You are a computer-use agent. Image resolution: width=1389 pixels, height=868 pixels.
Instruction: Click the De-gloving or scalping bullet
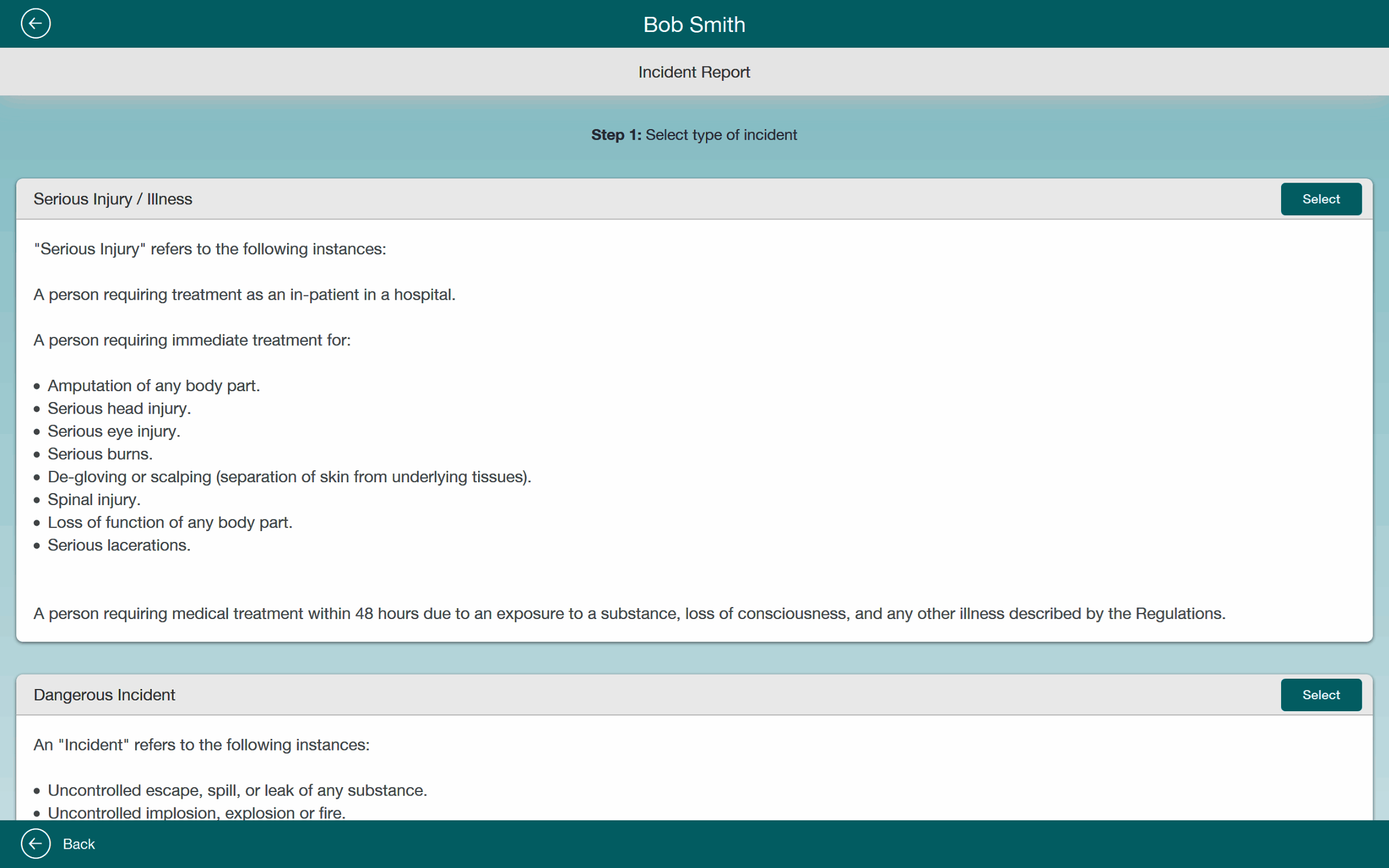pos(289,477)
